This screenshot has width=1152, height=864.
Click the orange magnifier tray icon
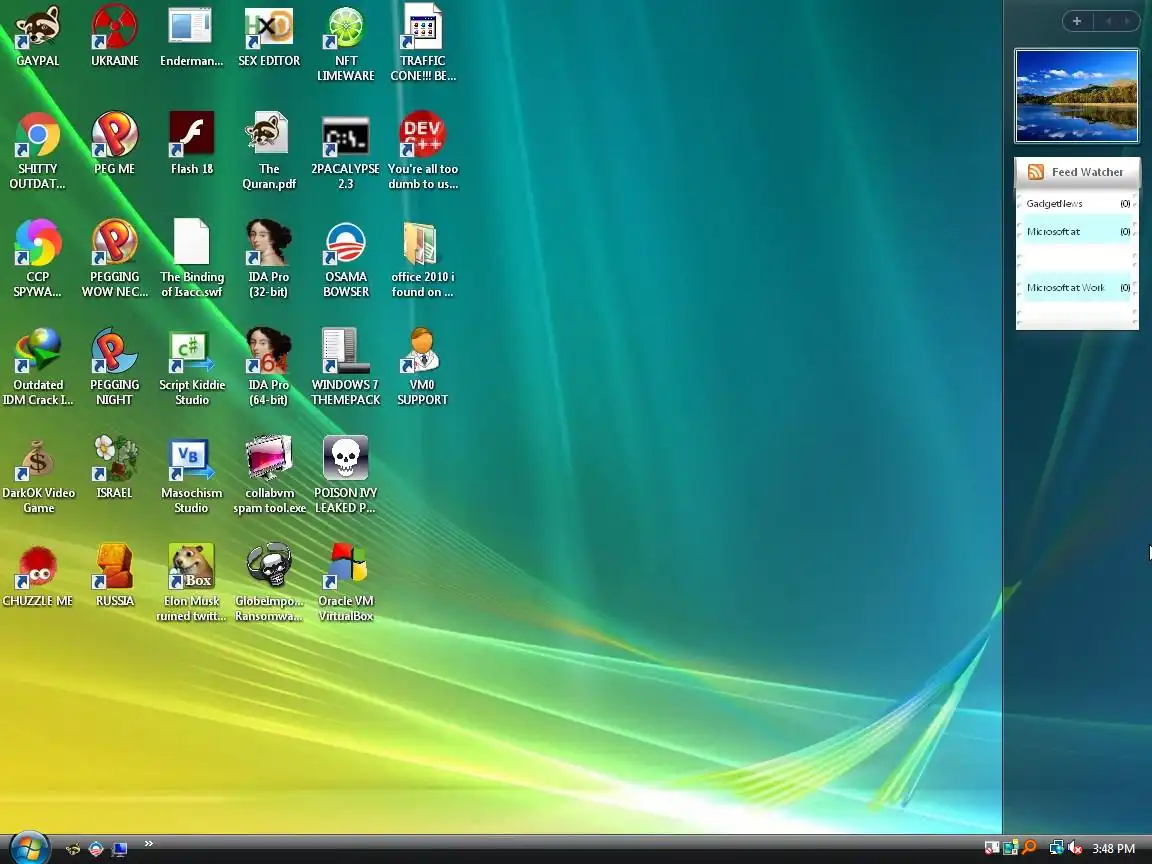(x=1029, y=848)
